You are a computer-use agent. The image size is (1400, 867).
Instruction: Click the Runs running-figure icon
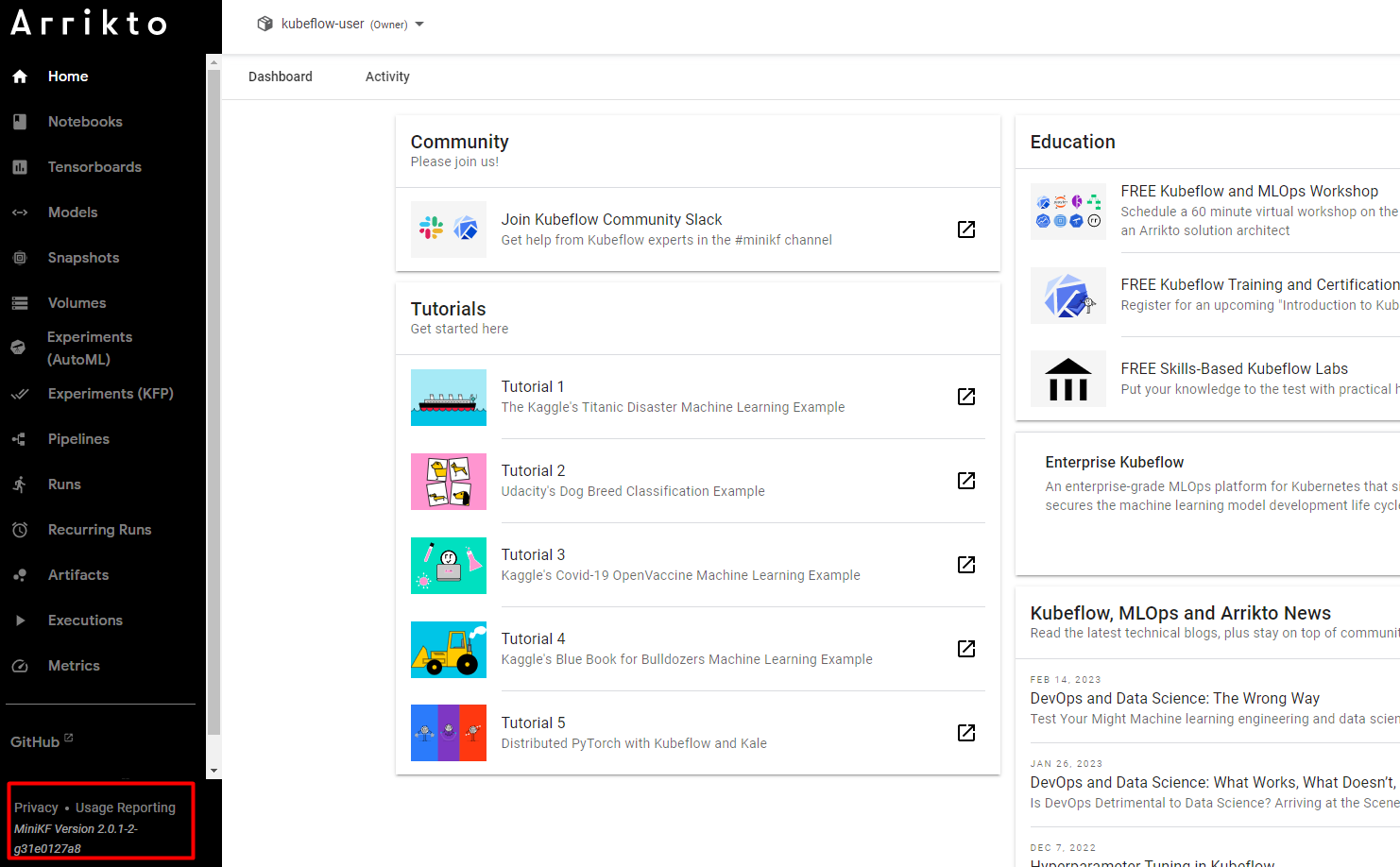20,484
